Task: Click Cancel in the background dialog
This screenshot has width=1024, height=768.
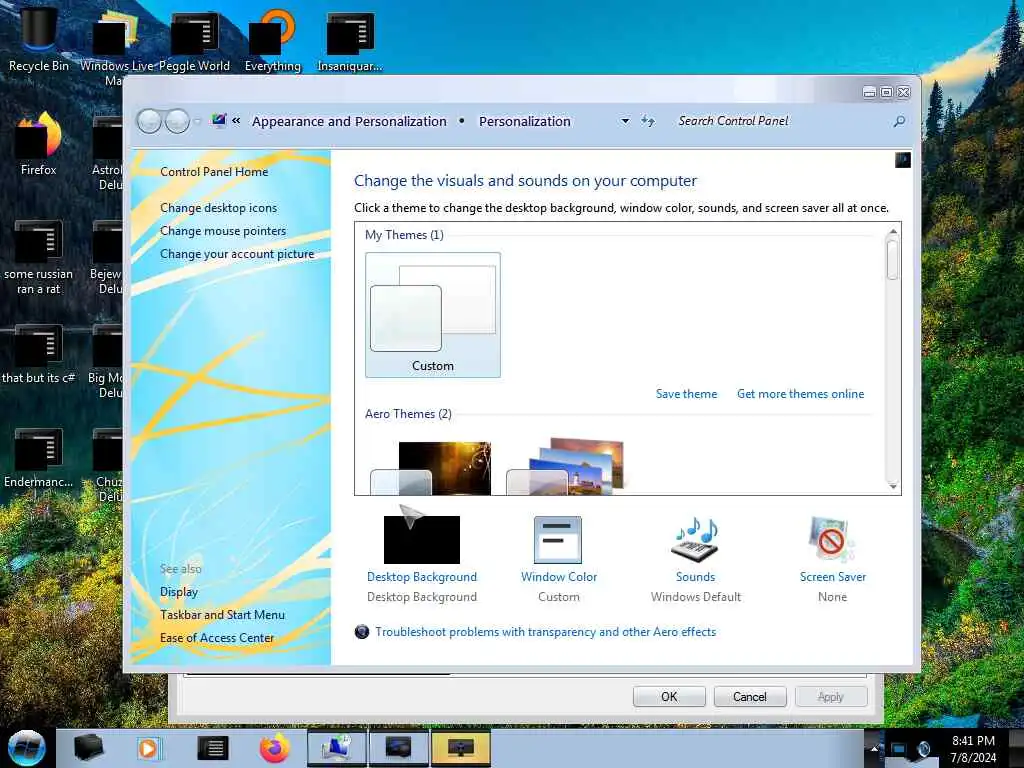Action: tap(750, 697)
